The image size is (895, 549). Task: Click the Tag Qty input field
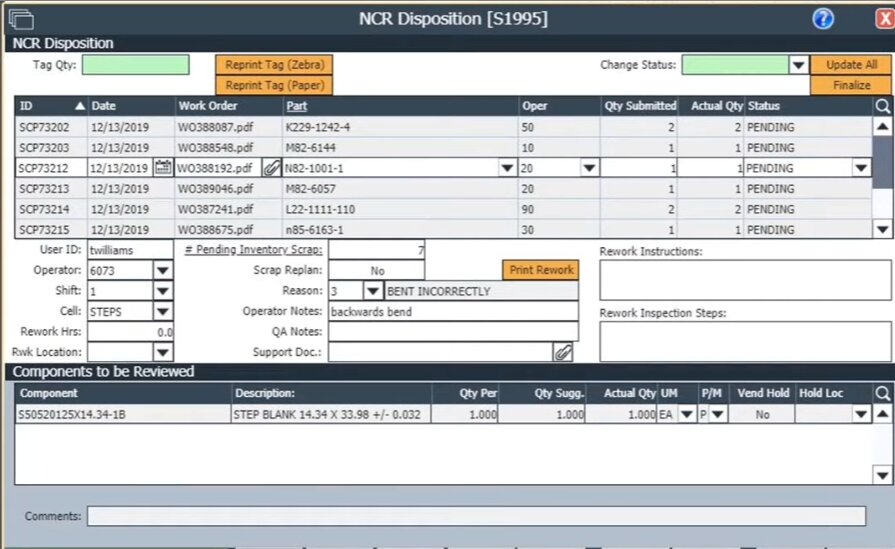135,65
